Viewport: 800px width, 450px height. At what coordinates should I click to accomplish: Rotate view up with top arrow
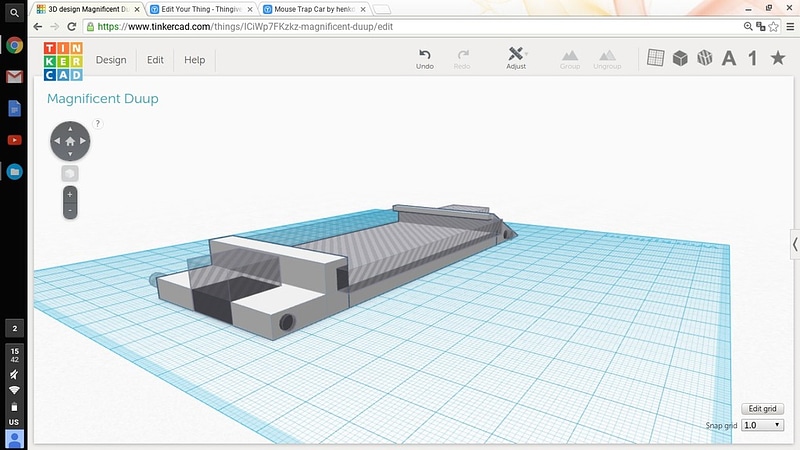point(70,129)
